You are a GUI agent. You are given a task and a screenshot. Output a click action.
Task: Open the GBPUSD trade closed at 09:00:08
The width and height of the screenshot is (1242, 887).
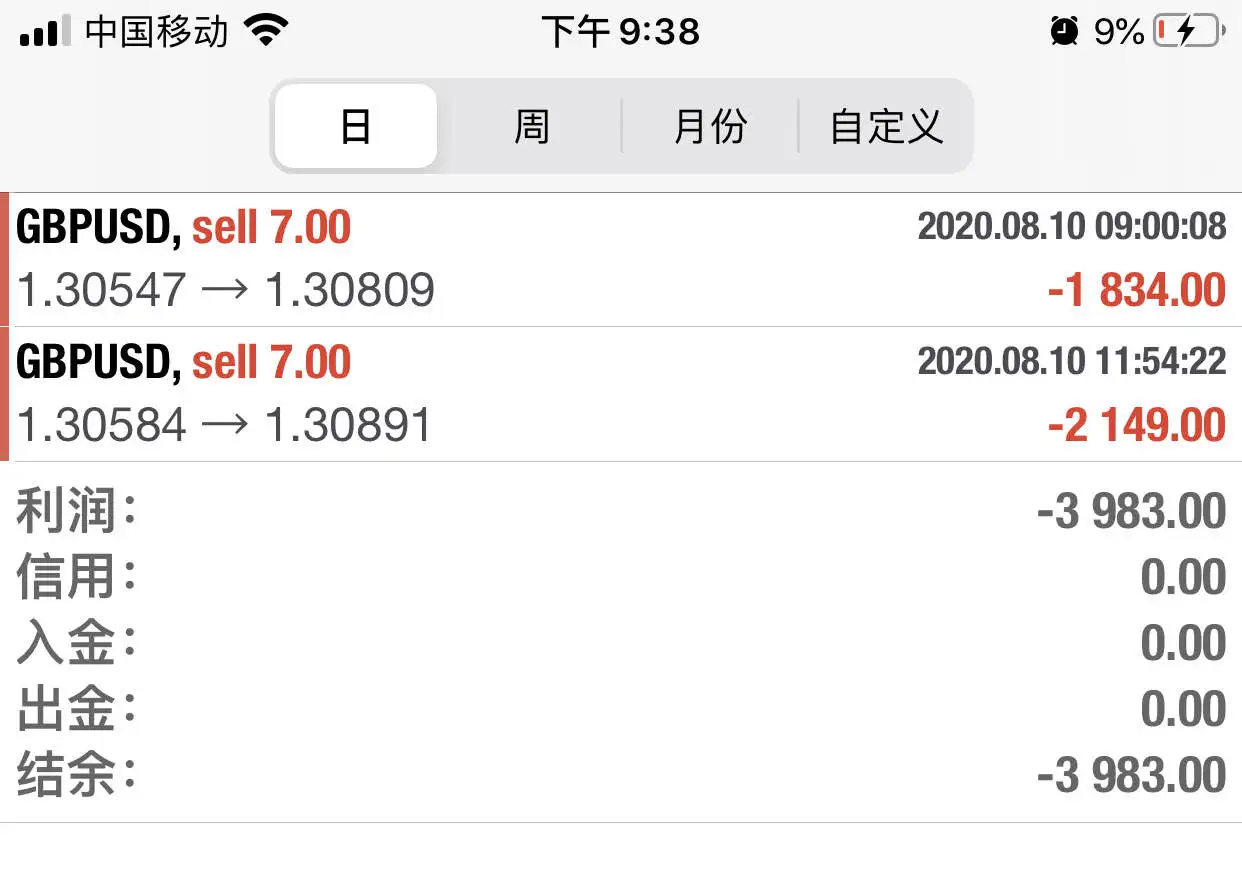[x=621, y=260]
